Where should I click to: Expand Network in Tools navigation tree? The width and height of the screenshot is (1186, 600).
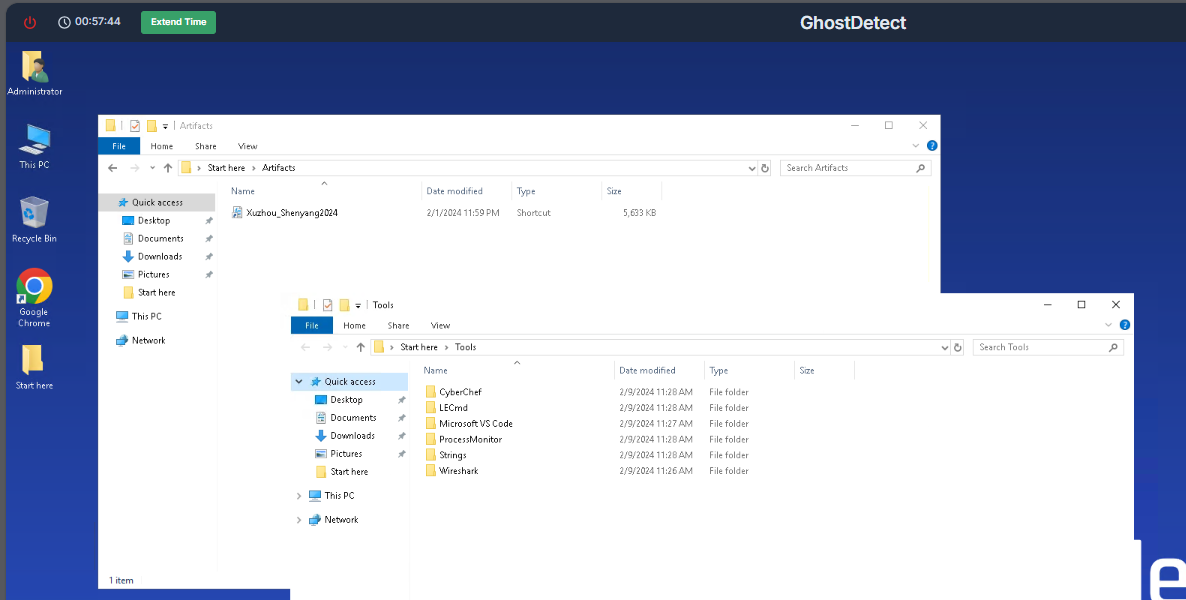(x=299, y=520)
